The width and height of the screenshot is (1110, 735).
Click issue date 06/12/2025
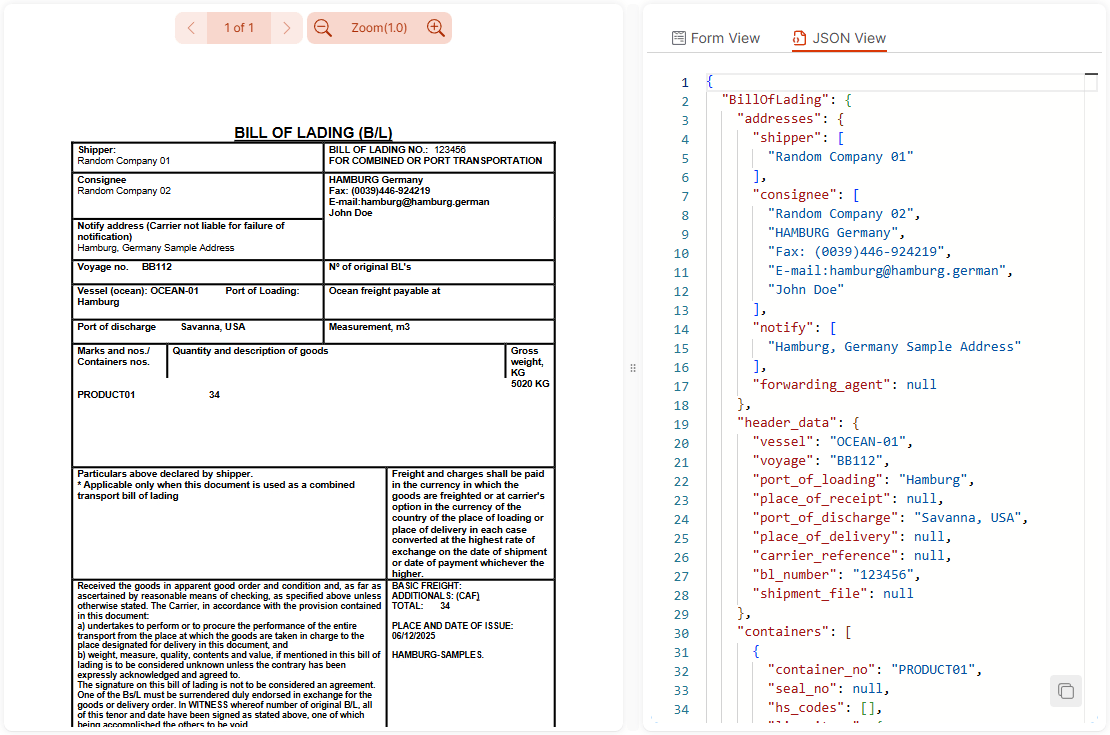414,636
